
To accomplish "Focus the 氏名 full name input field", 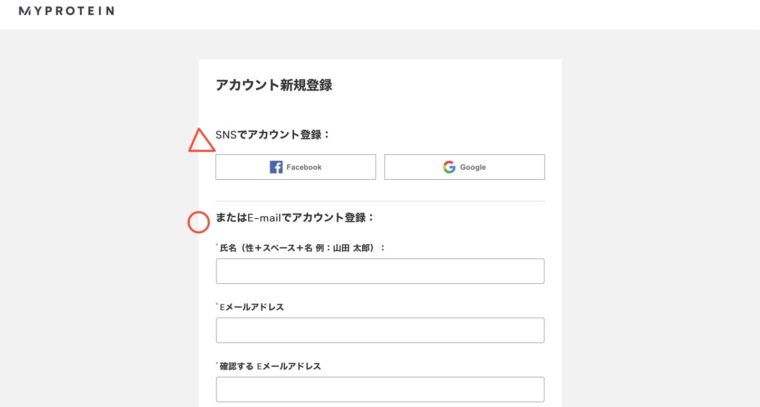I will (x=380, y=271).
